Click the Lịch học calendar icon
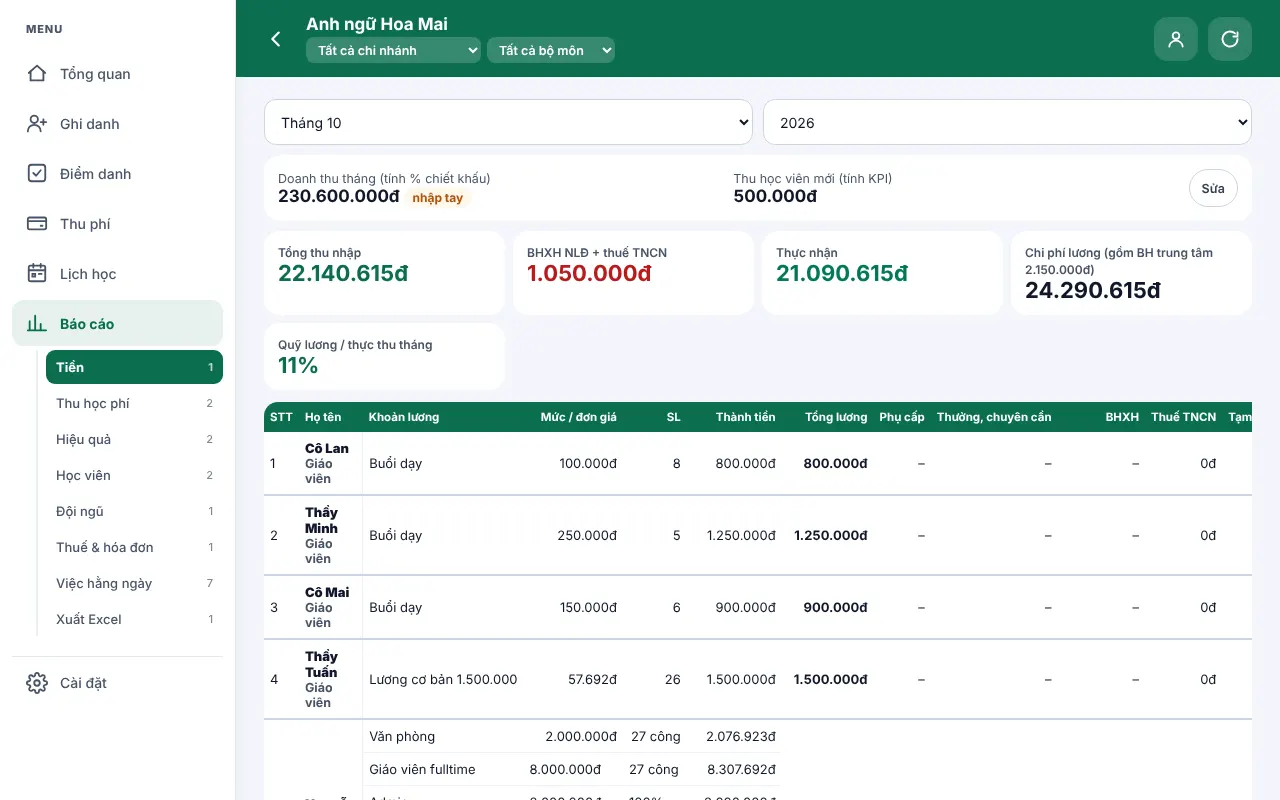The image size is (1280, 800). pyautogui.click(x=37, y=274)
